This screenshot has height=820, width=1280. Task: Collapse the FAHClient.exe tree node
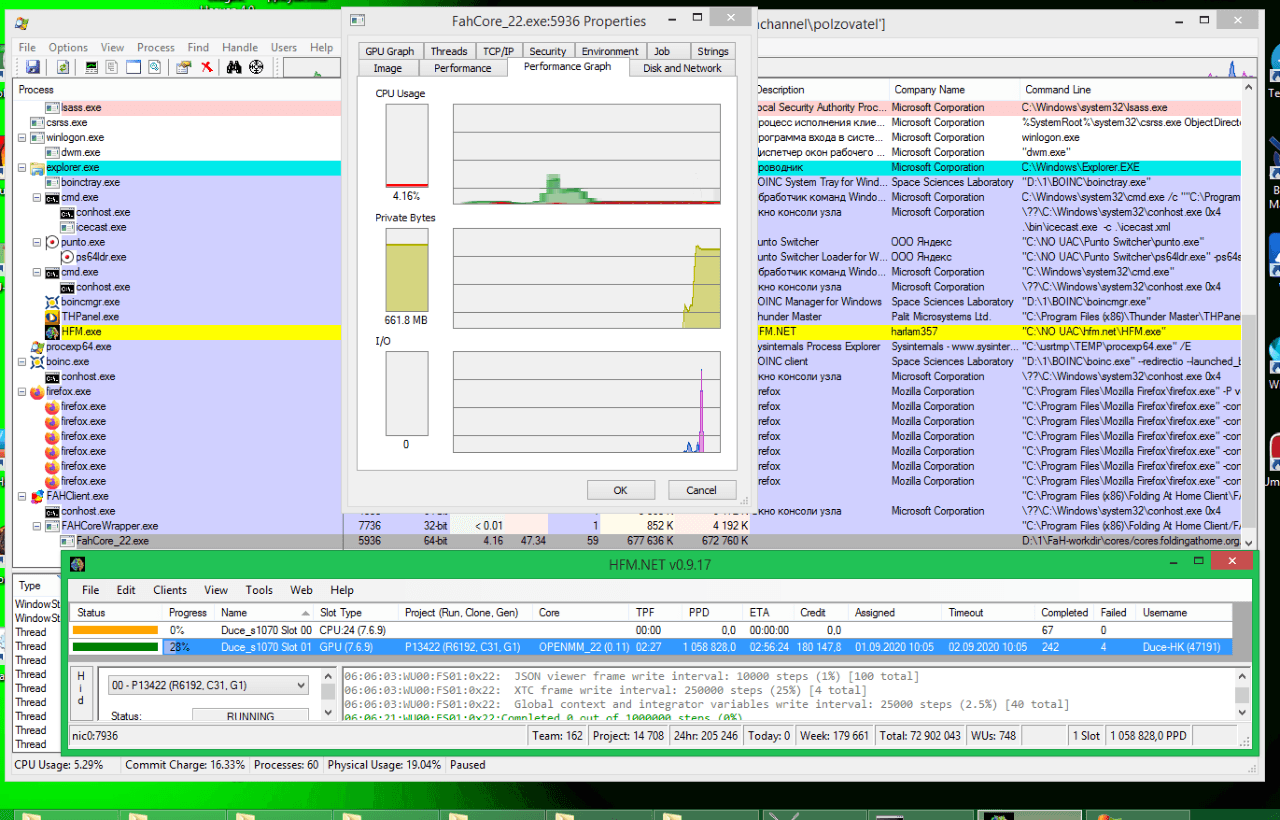(23, 496)
